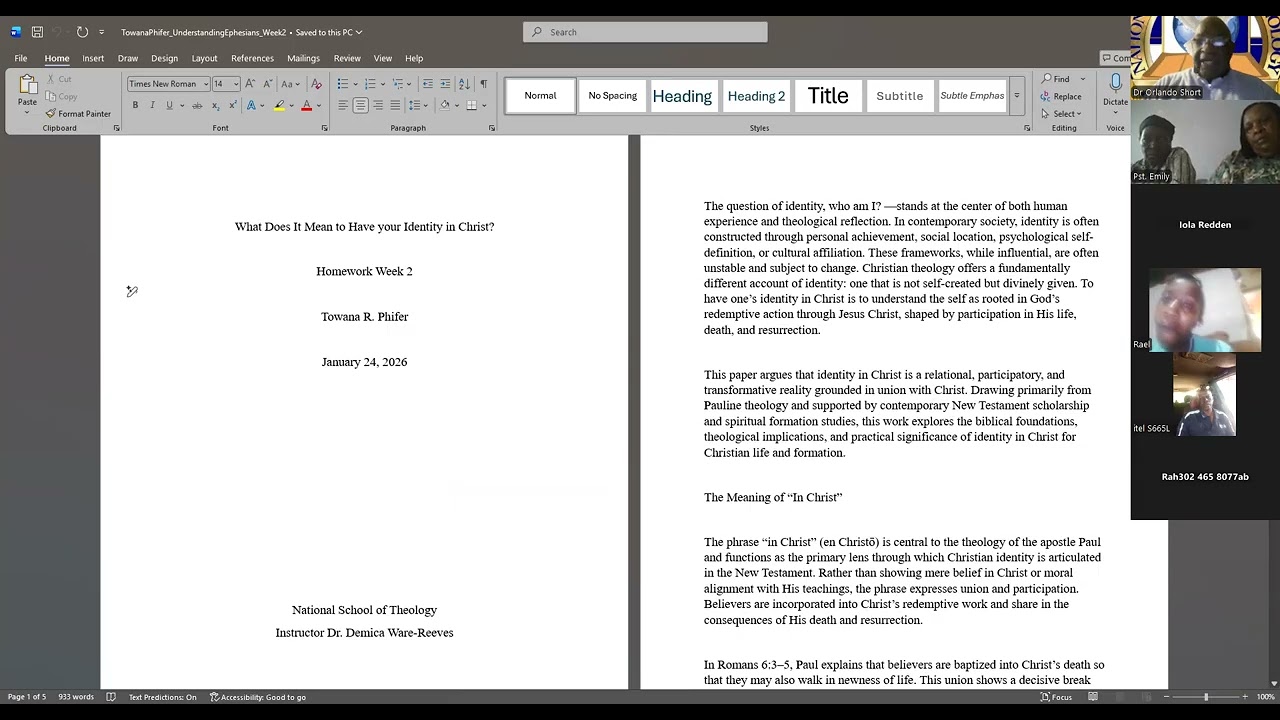Toggle bold formatting
Image resolution: width=1280 pixels, height=720 pixels.
[x=135, y=106]
